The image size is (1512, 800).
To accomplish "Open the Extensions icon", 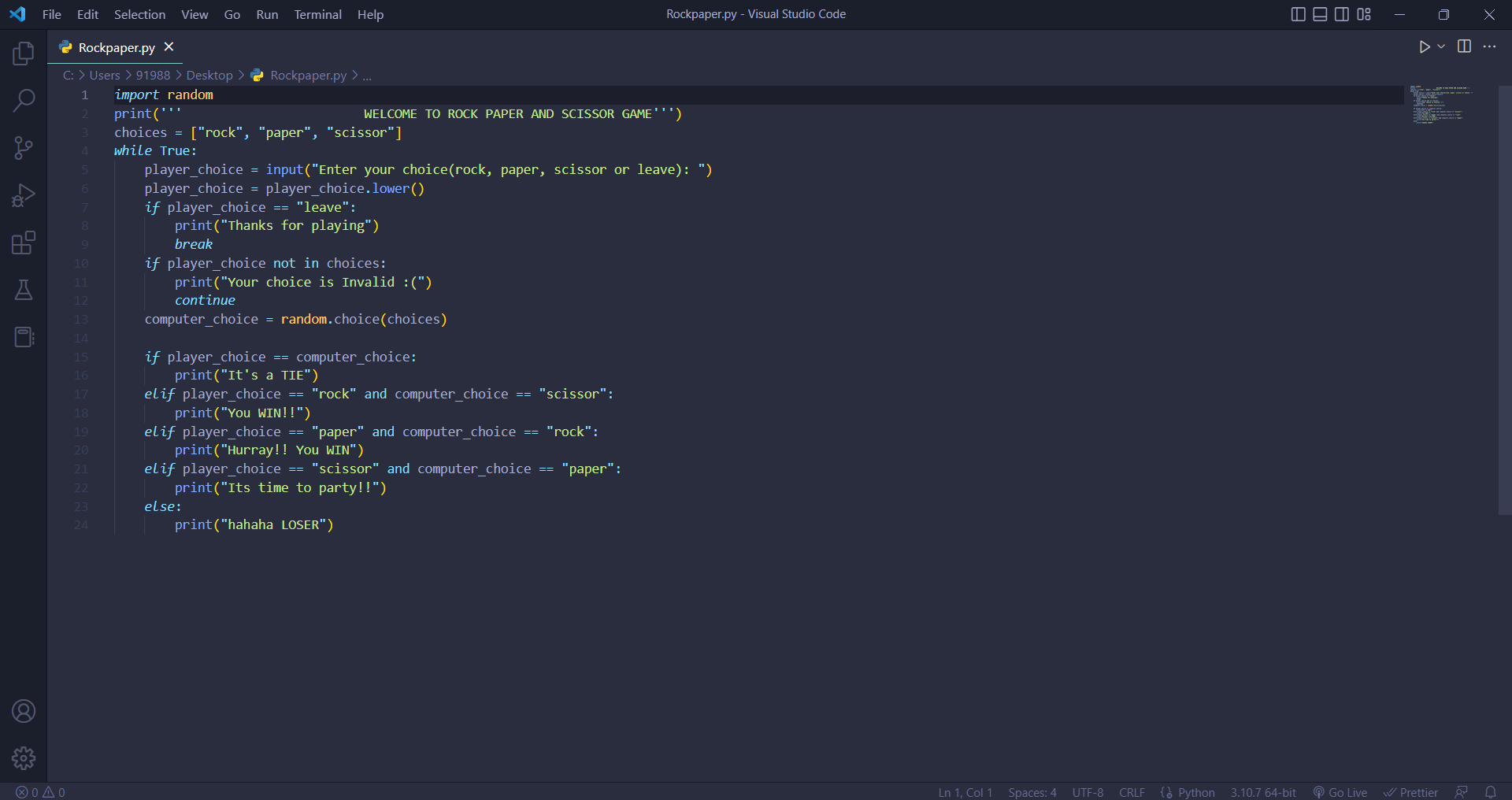I will [x=24, y=243].
